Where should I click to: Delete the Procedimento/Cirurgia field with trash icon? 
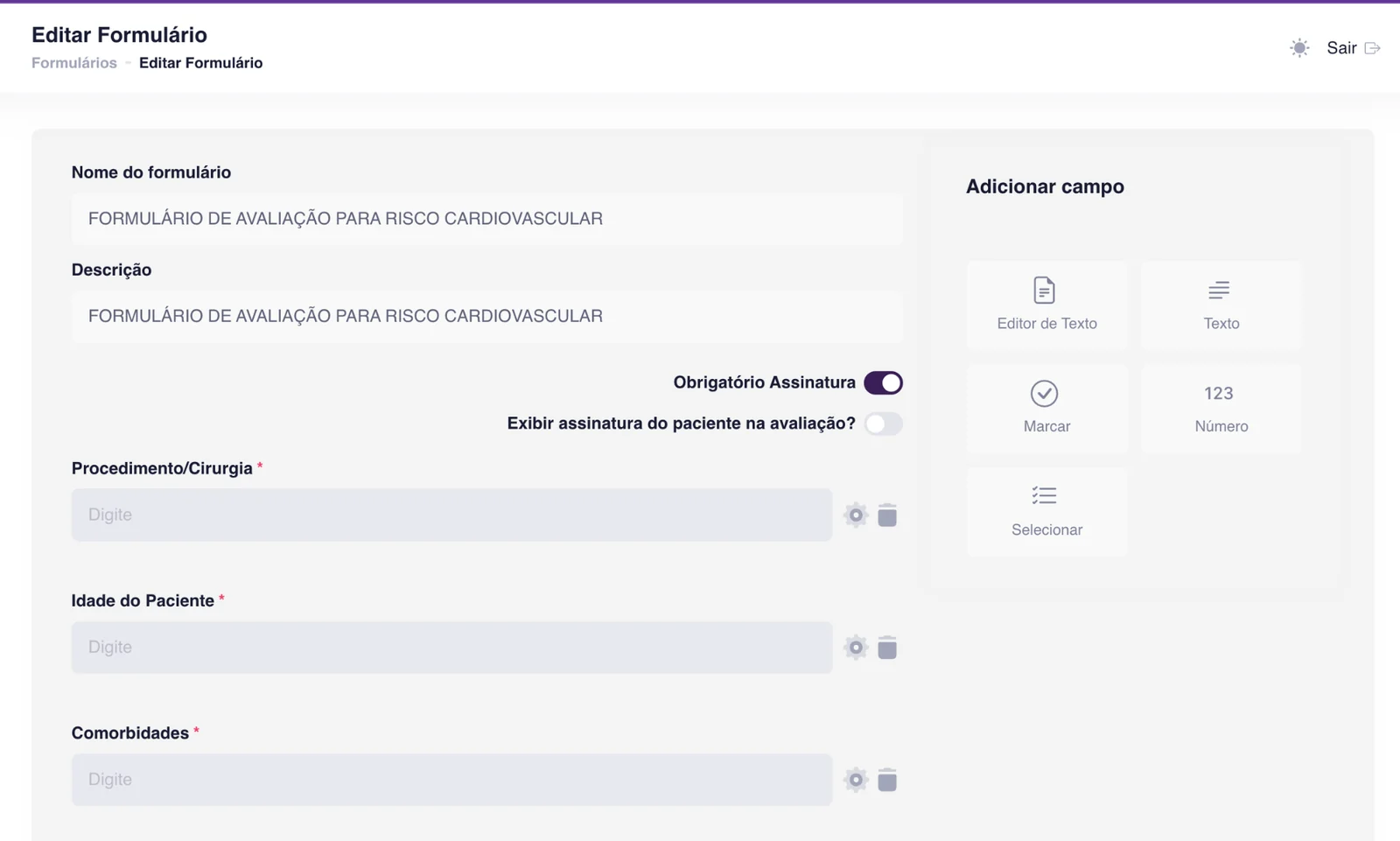click(x=887, y=515)
